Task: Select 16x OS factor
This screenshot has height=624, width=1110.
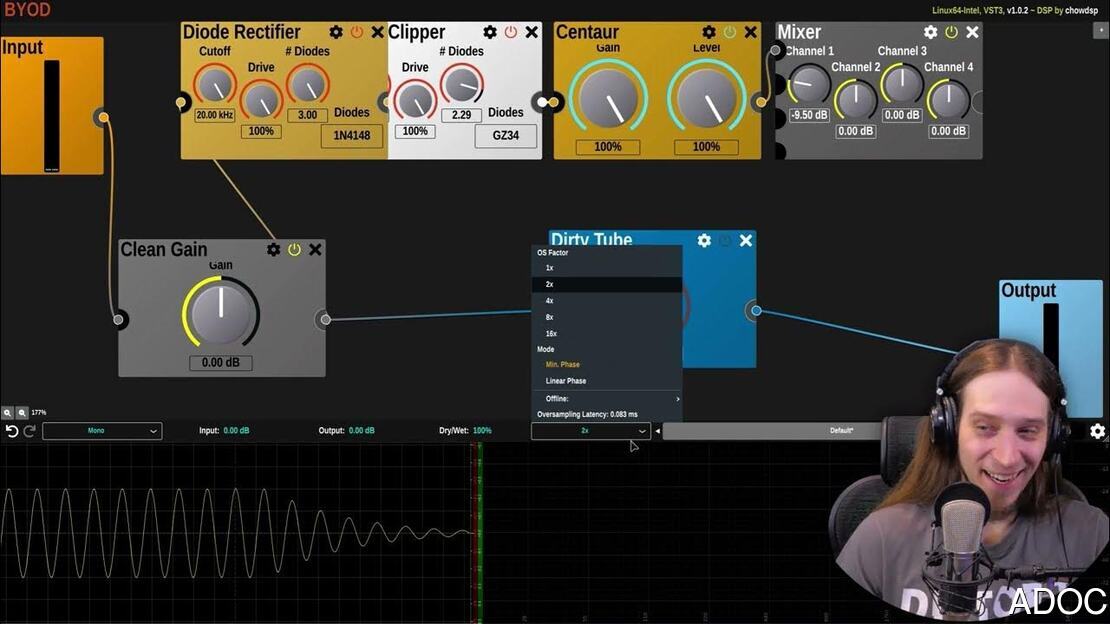Action: click(607, 334)
